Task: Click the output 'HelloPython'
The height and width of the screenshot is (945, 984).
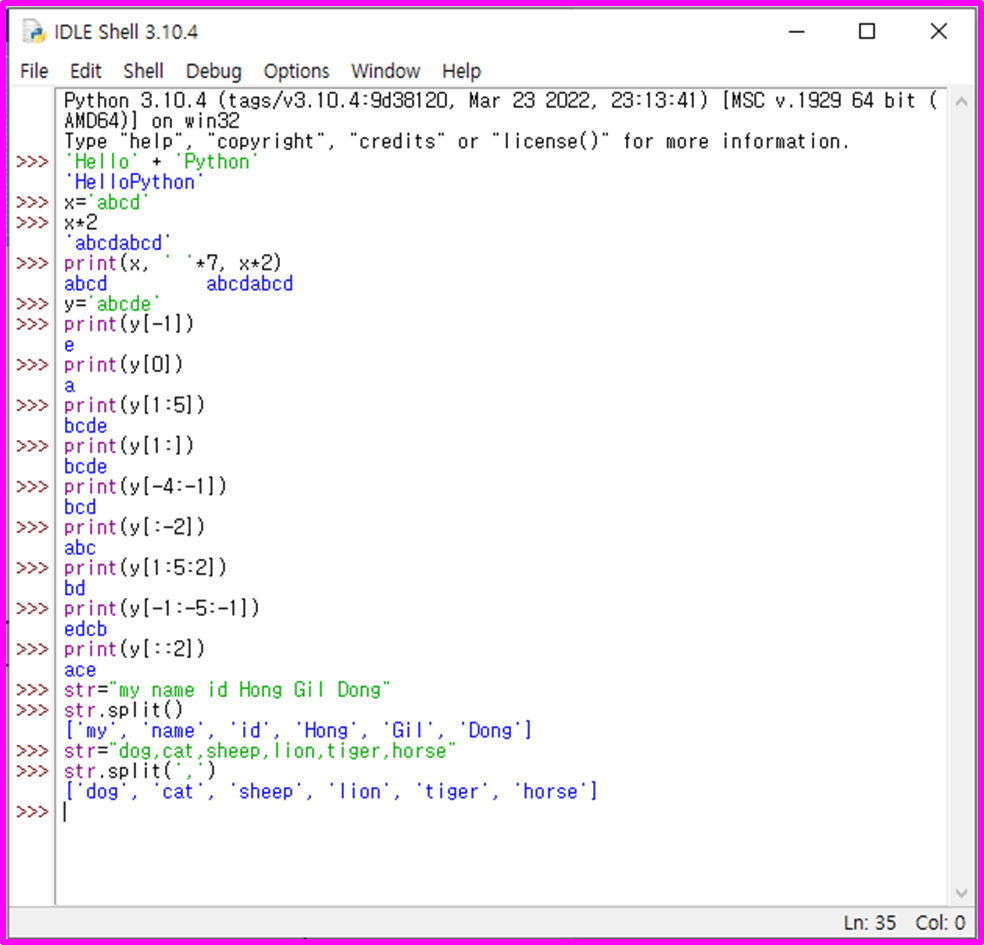Action: click(134, 182)
